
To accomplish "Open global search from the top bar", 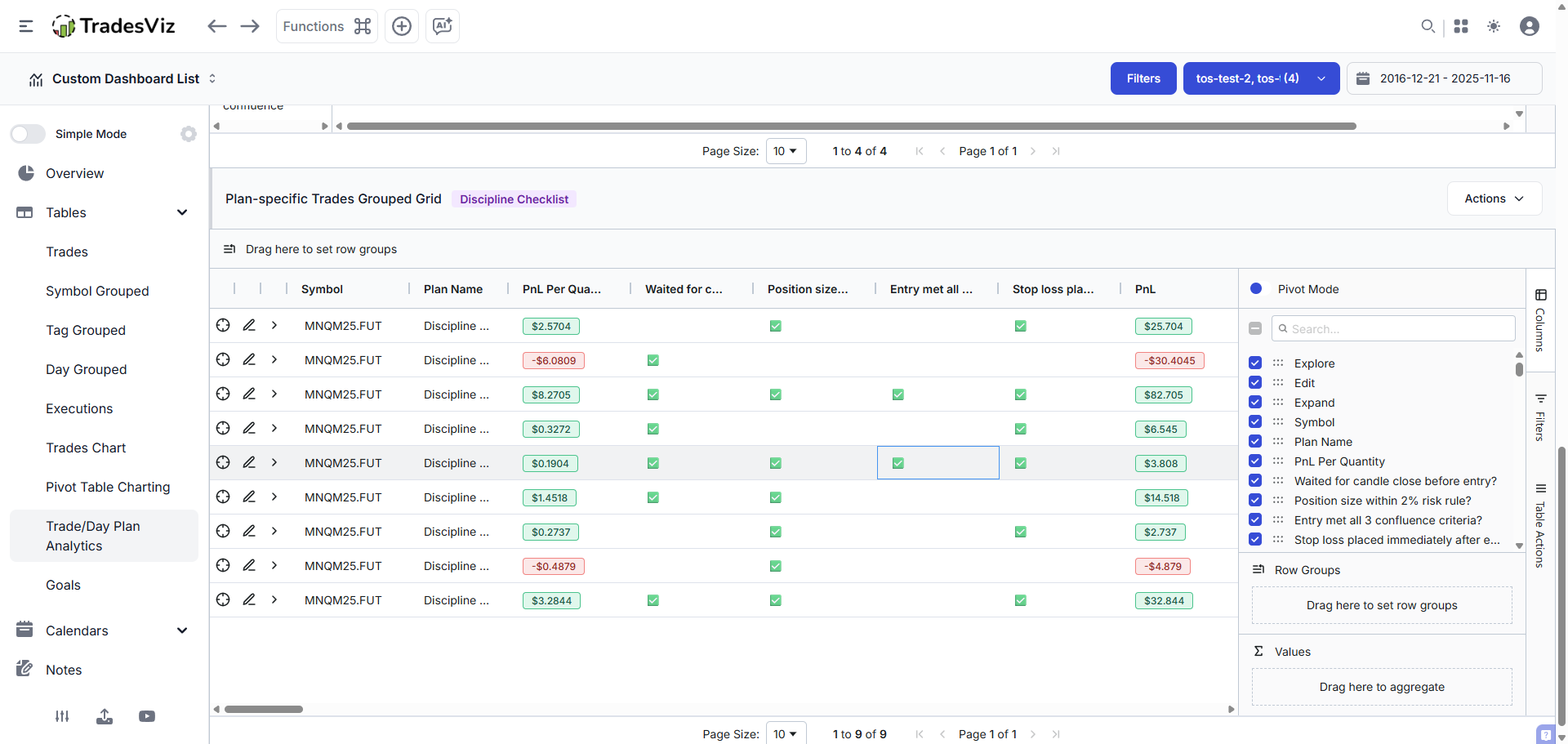I will pos(1428,26).
